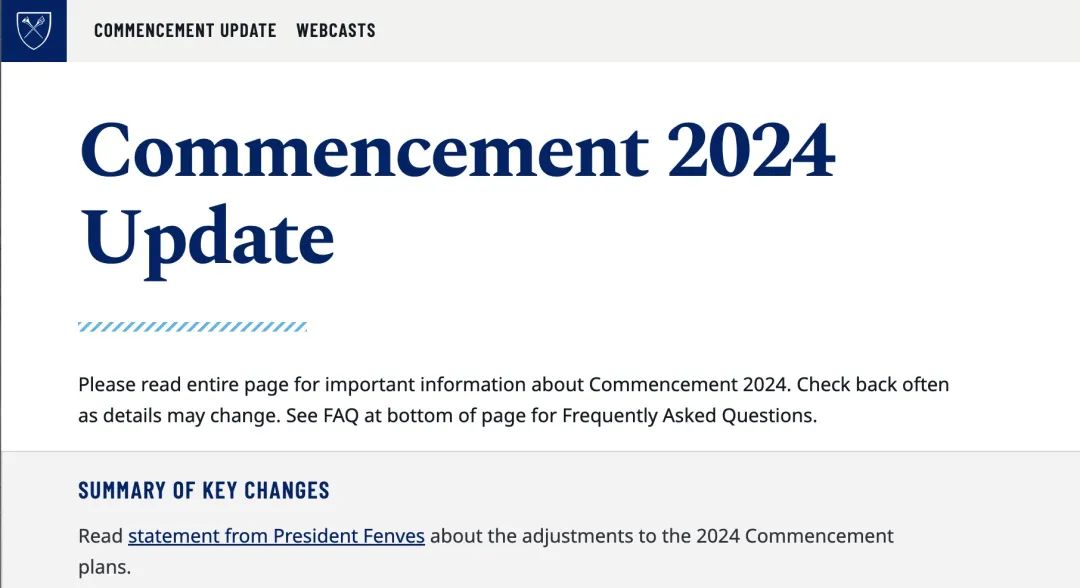Go to the Webcasts nav item
Screen dimensions: 1080x588
coord(335,30)
